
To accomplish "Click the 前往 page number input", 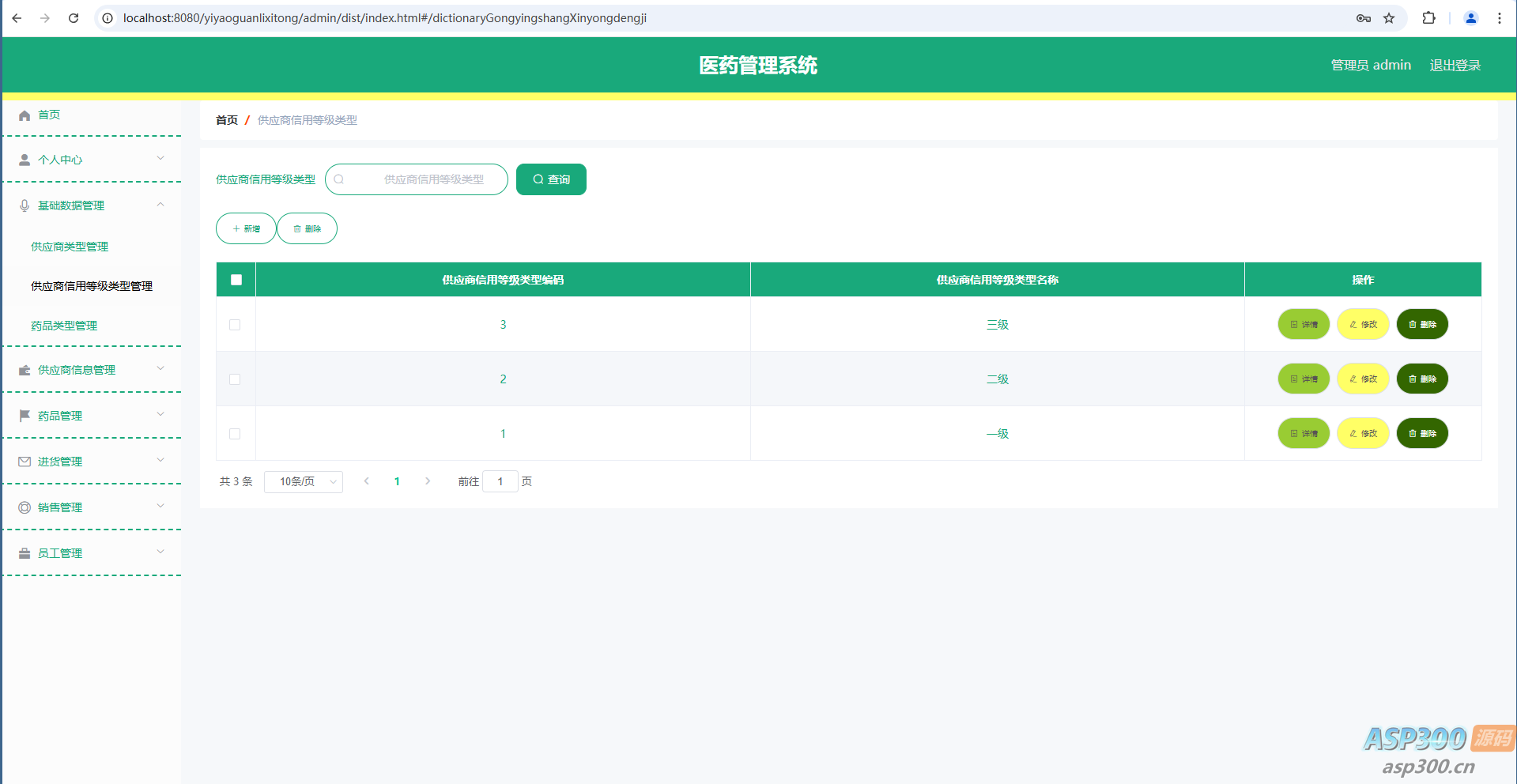I will click(500, 481).
